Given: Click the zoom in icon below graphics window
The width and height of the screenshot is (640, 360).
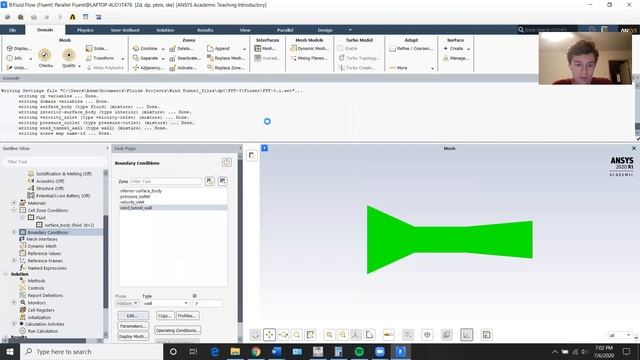Looking at the screenshot, I should pyautogui.click(x=329, y=335).
